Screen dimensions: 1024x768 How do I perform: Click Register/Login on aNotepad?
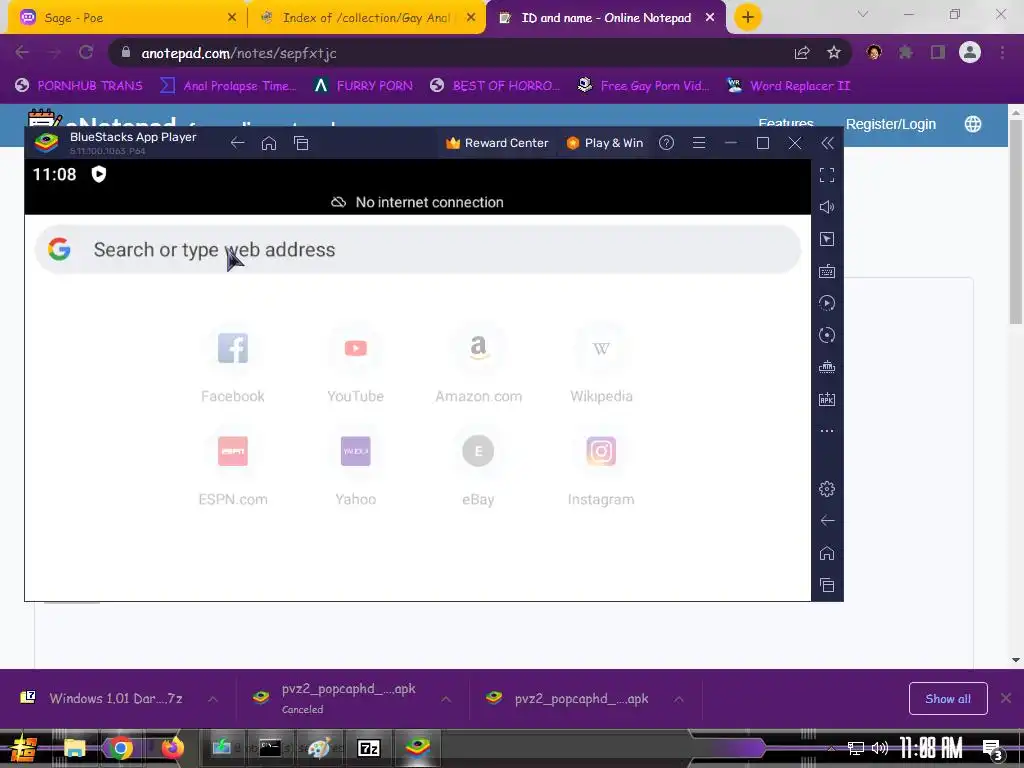coord(891,124)
